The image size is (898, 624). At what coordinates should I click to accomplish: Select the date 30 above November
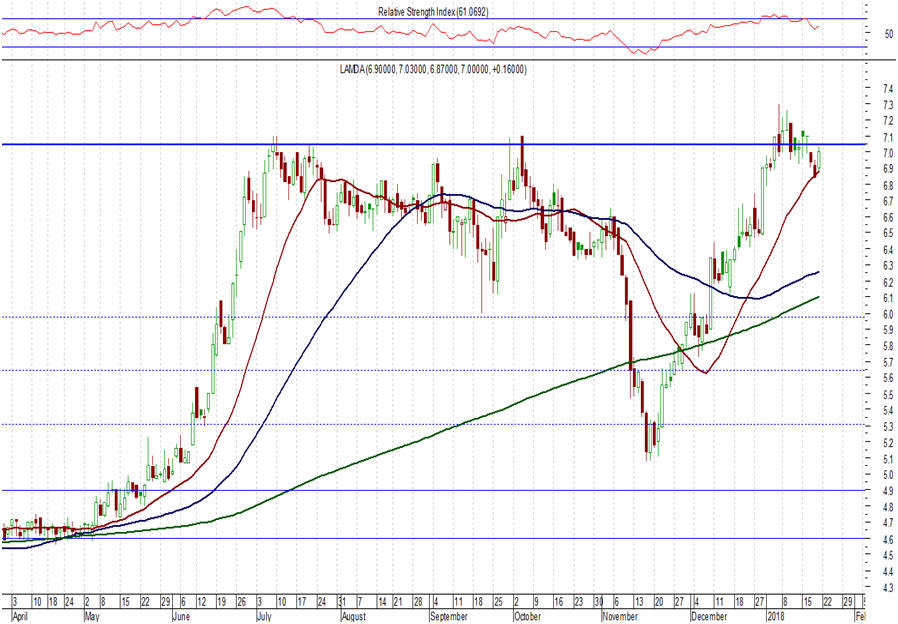(598, 602)
